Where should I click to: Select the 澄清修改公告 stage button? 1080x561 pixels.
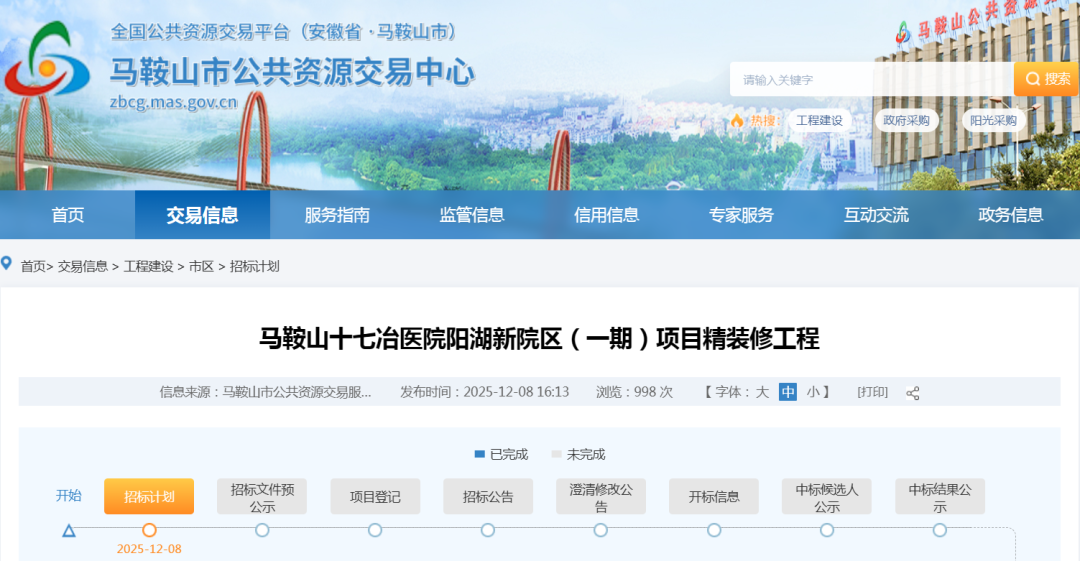[x=601, y=496]
